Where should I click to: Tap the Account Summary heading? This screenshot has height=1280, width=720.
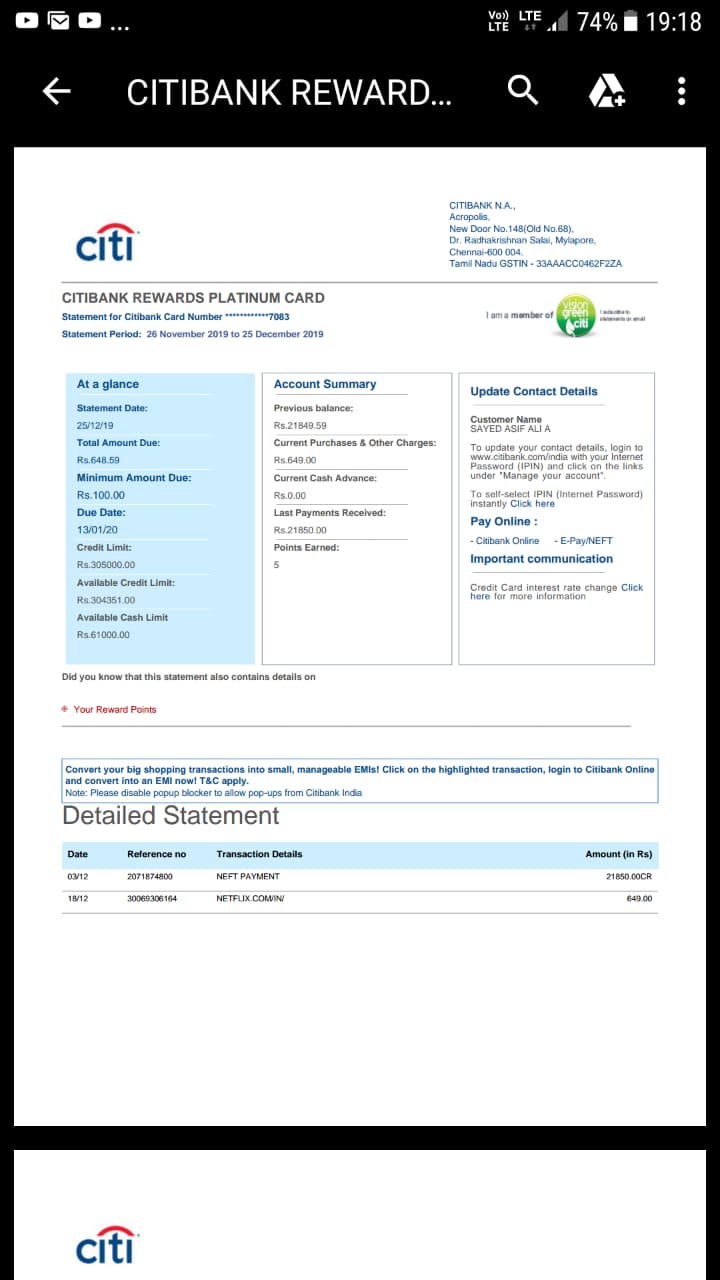point(325,384)
